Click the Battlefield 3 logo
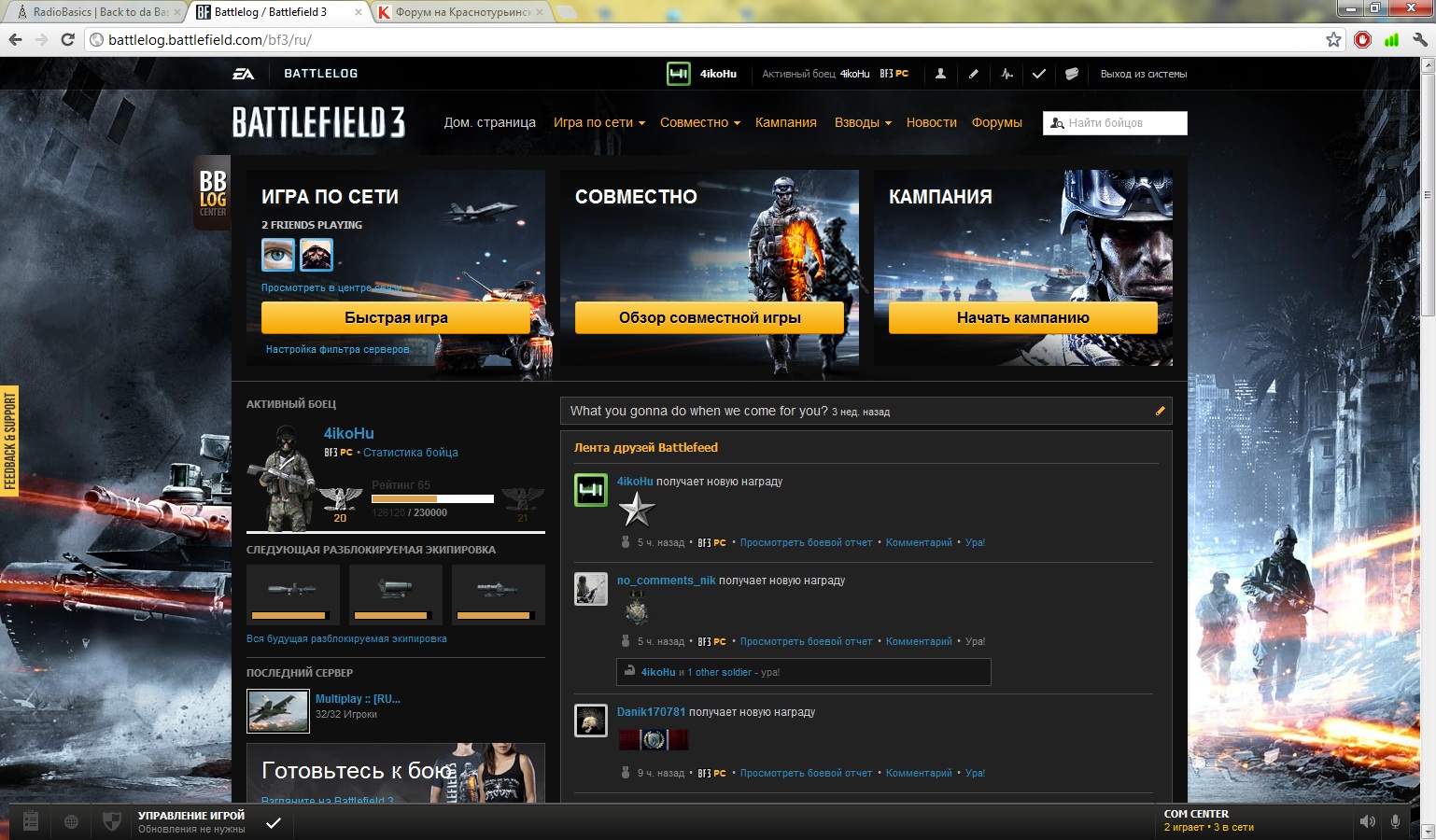The width and height of the screenshot is (1436, 840). tap(318, 122)
